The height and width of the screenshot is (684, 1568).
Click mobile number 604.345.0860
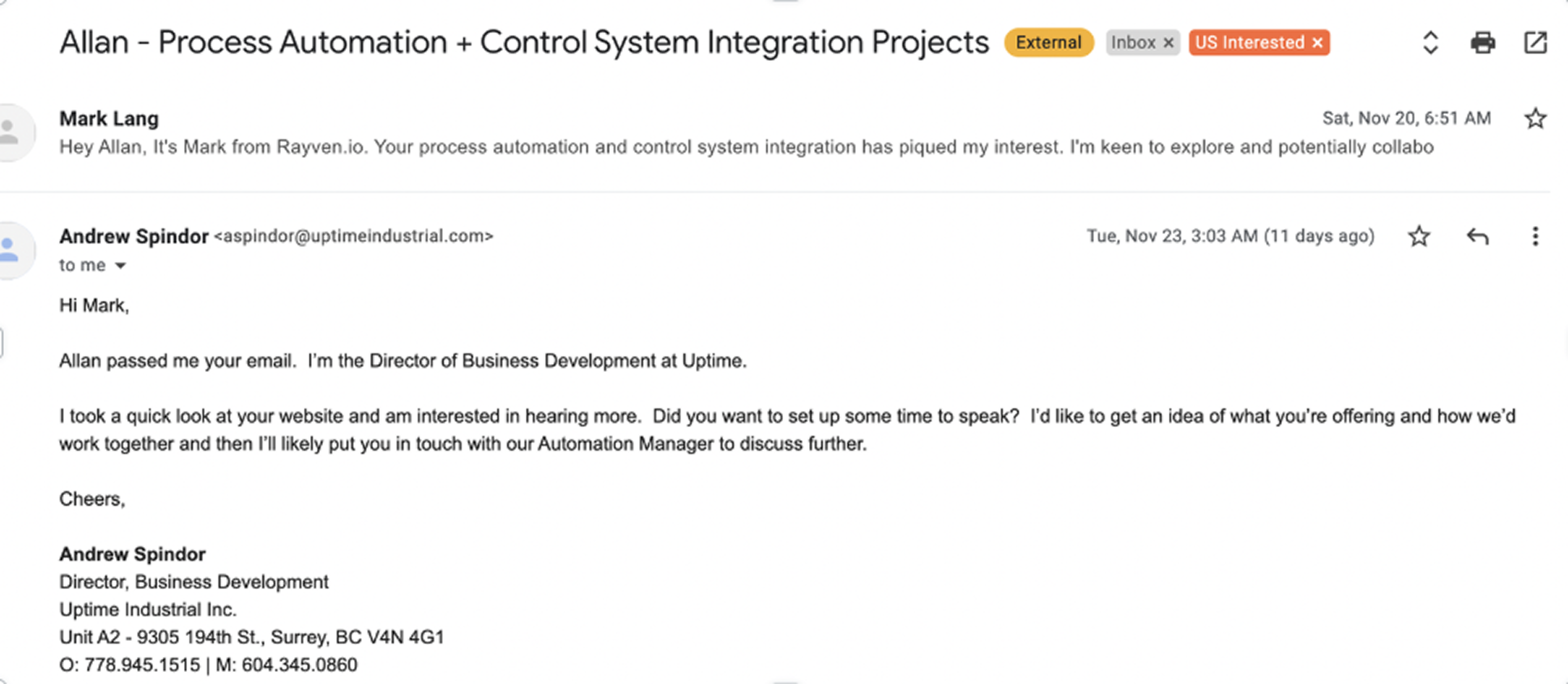299,665
